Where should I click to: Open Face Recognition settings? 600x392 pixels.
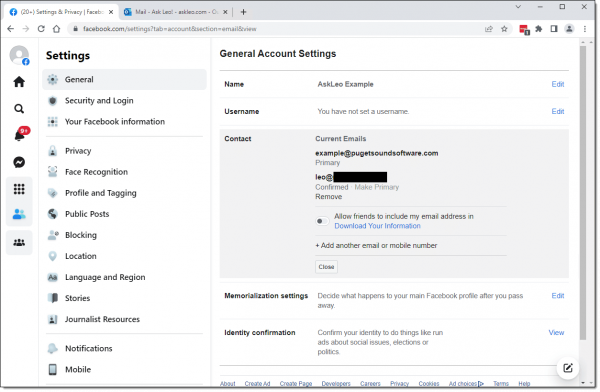pyautogui.click(x=124, y=172)
